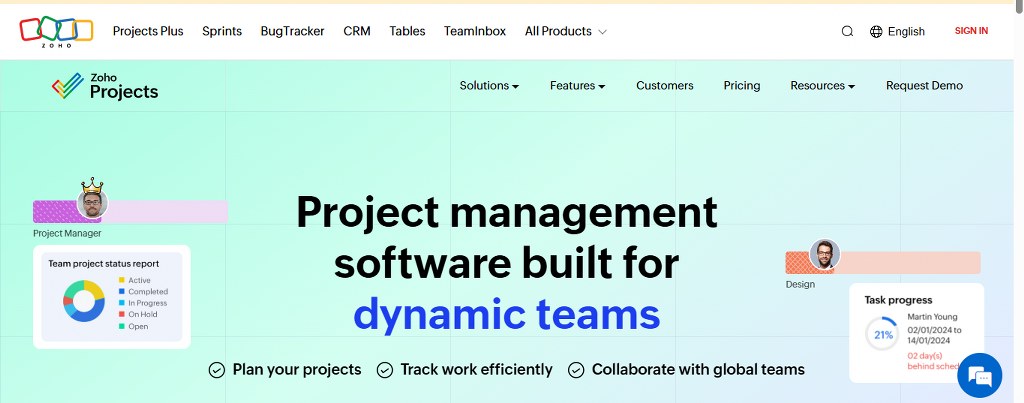Open the chat support bubble

[x=980, y=376]
